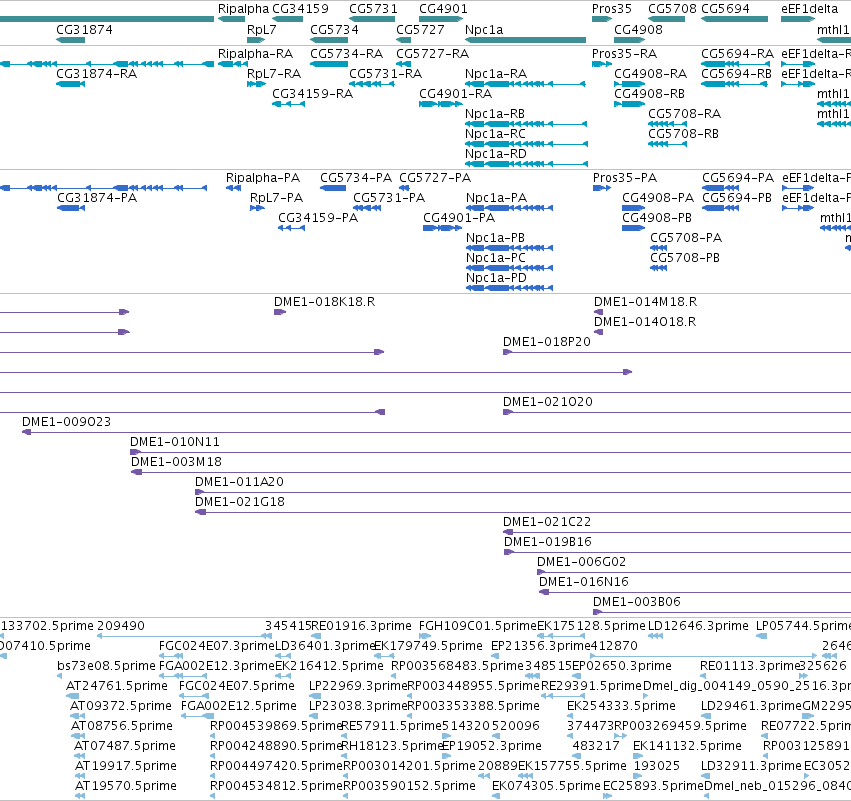The image size is (851, 801).
Task: Select the Npc1a-RB transcript label
Action: 494,114
